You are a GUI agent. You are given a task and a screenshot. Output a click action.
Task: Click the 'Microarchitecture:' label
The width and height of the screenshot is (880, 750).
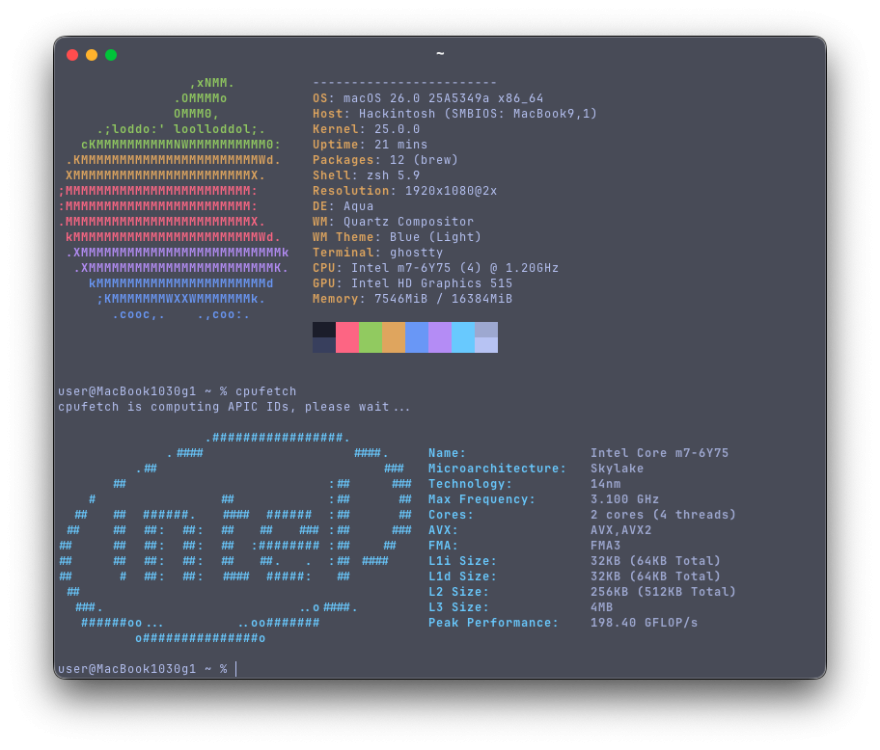(497, 468)
